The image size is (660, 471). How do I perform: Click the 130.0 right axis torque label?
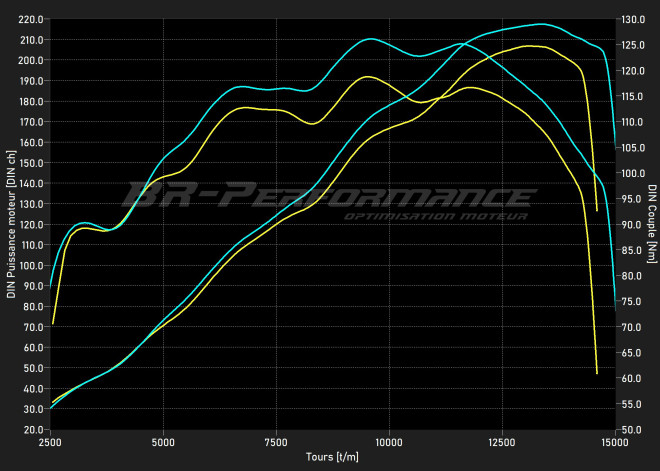(632, 19)
